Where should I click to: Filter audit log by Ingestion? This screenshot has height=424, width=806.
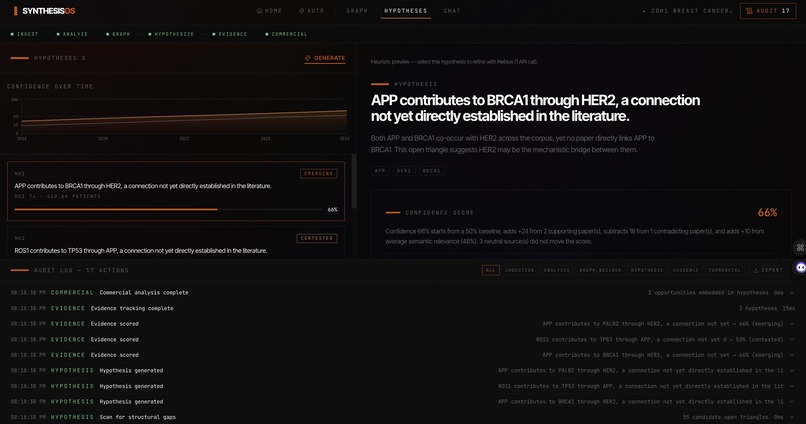click(520, 270)
